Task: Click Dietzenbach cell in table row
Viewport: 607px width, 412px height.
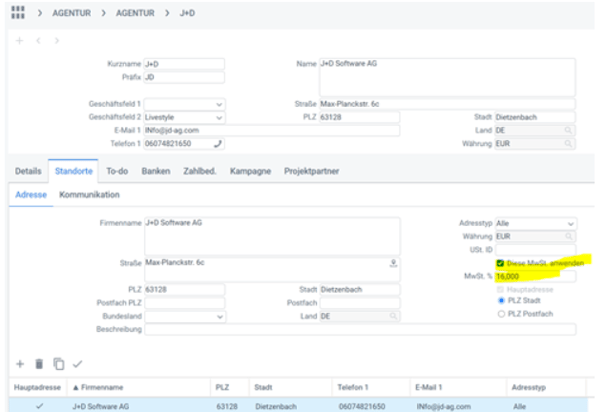Action: 276,407
